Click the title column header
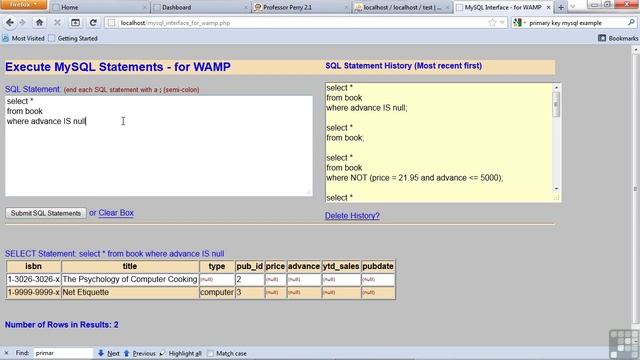This screenshot has height=360, width=640. [x=130, y=266]
